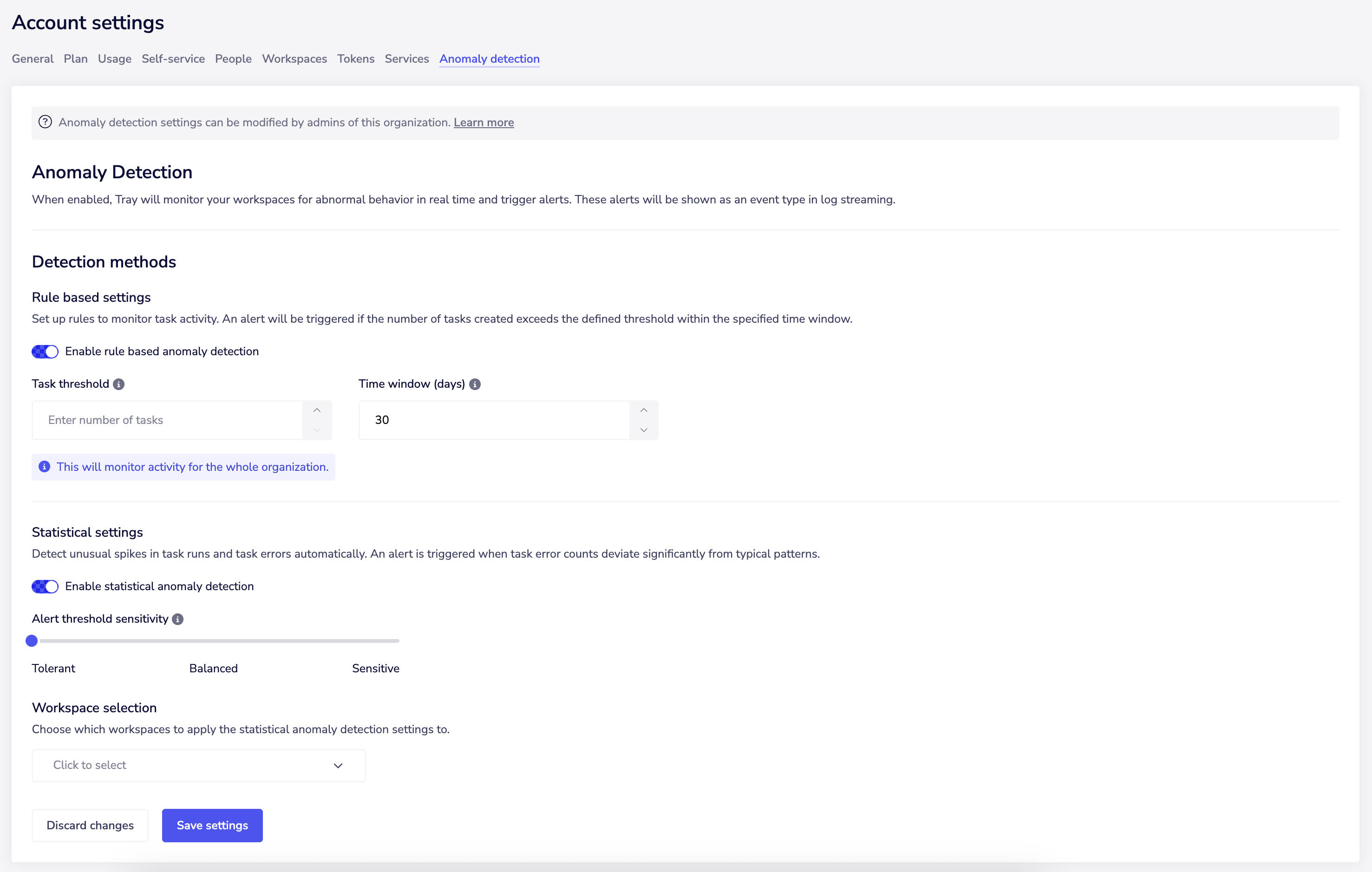
Task: Increase the Time window value with the up arrow
Action: [x=643, y=410]
